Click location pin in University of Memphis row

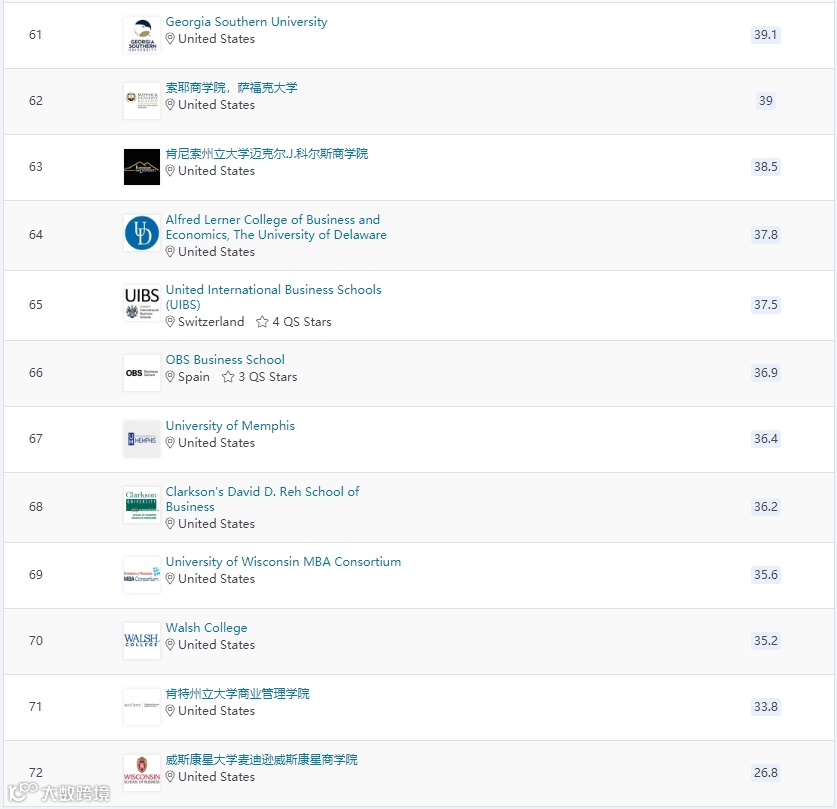pos(170,443)
